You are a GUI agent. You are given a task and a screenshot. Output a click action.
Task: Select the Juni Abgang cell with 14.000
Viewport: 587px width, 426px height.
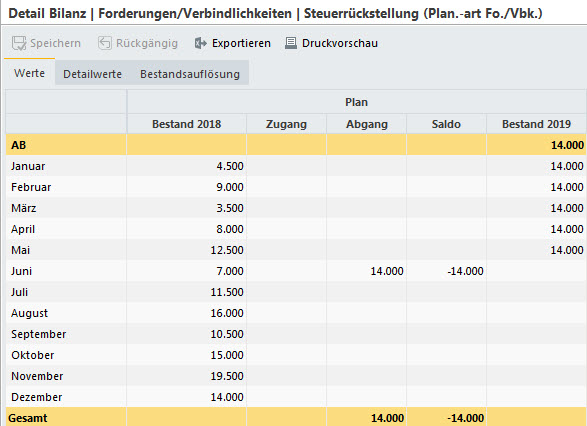pyautogui.click(x=367, y=271)
